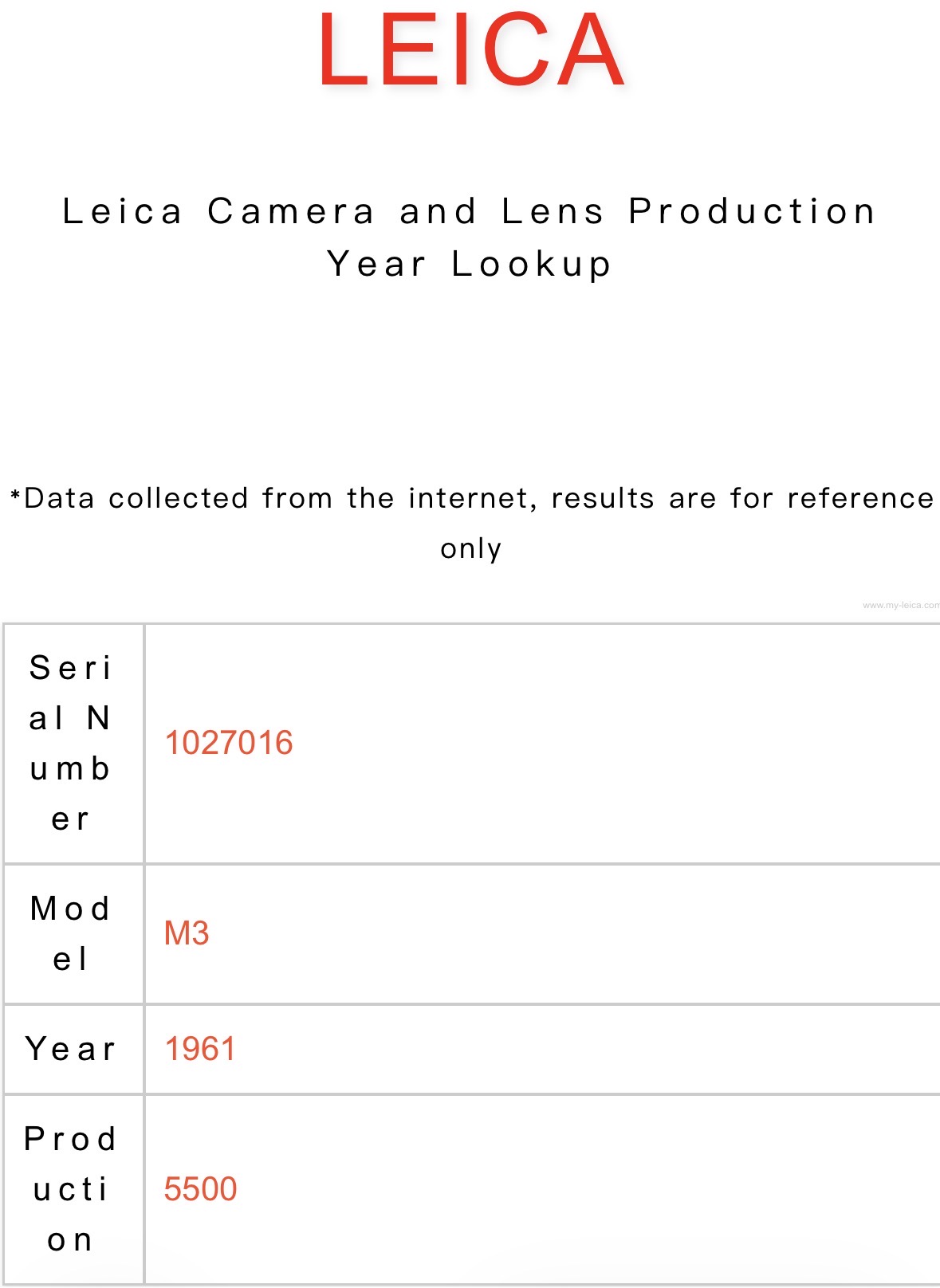Viewport: 940px width, 1288px height.
Task: Click the word "internet" in the disclaimer
Action: (x=469, y=499)
